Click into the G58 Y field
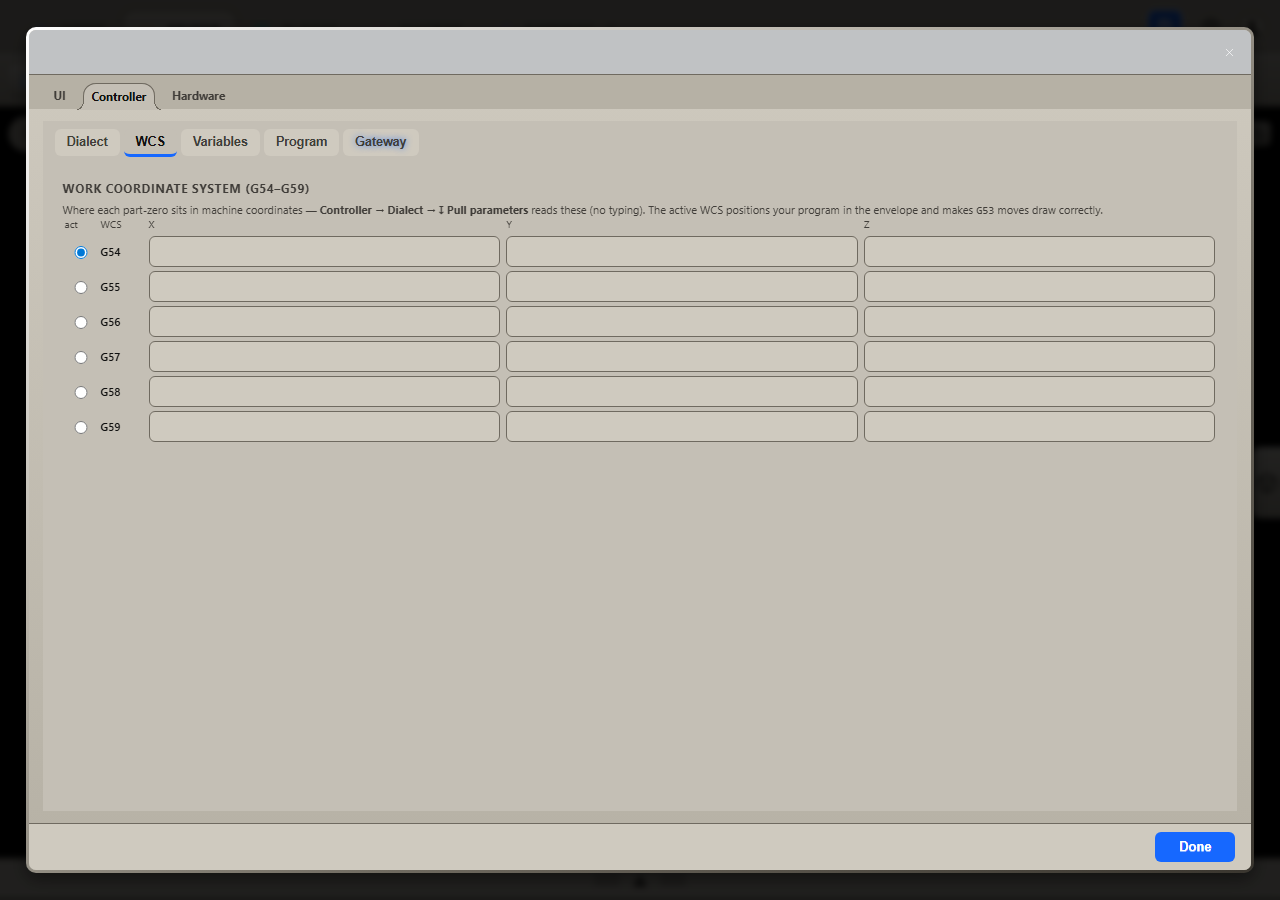1280x900 pixels. [682, 392]
